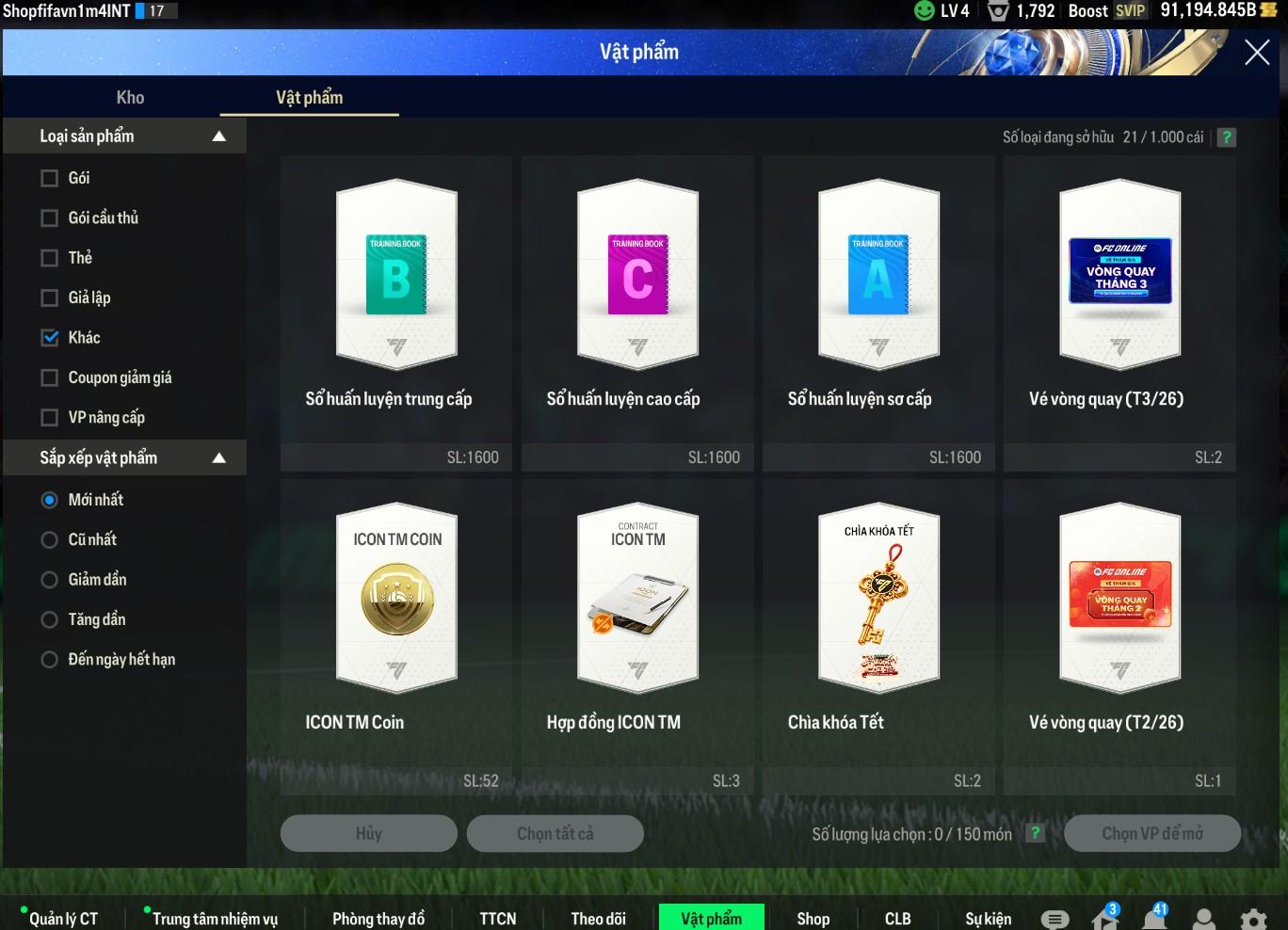This screenshot has height=930, width=1288.
Task: Click the help icon next to selection count
Action: point(1035,833)
